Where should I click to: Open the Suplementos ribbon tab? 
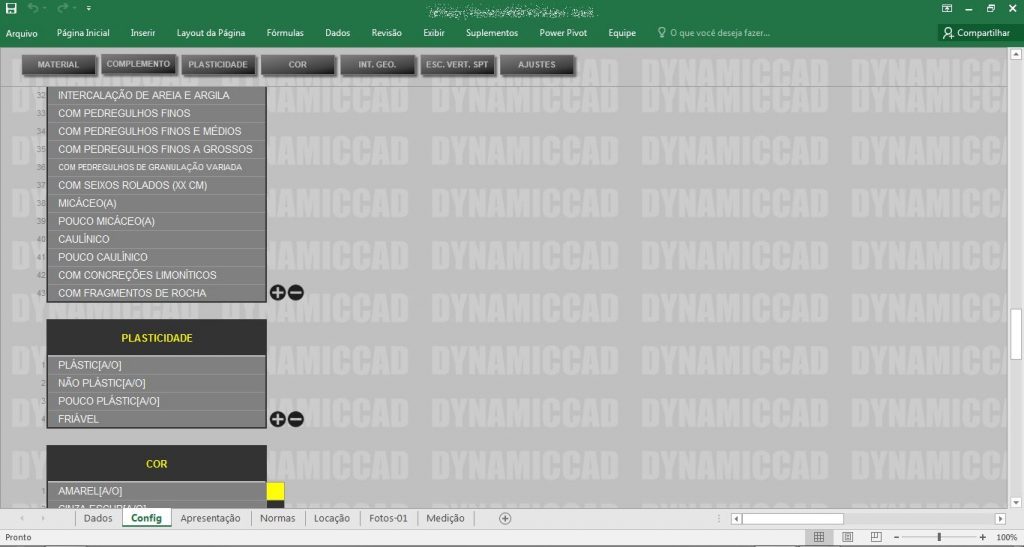tap(492, 33)
